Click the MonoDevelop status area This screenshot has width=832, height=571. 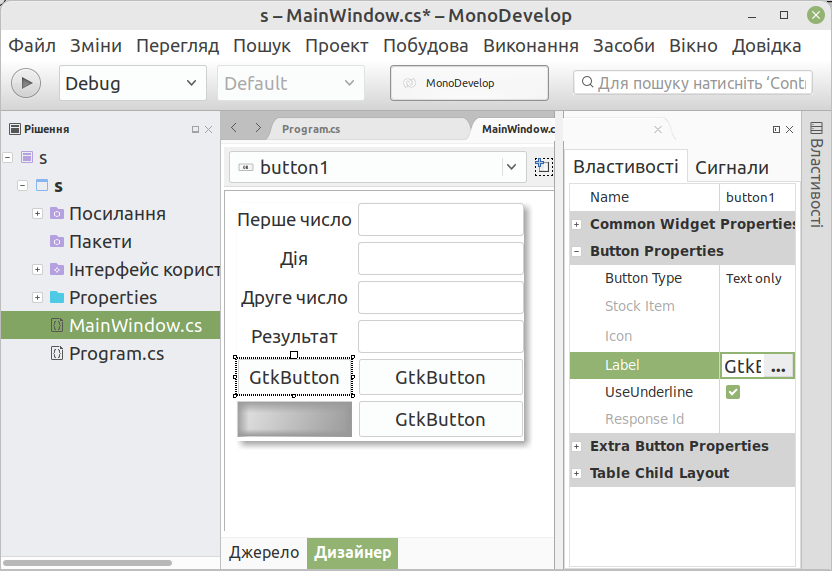pyautogui.click(x=469, y=83)
